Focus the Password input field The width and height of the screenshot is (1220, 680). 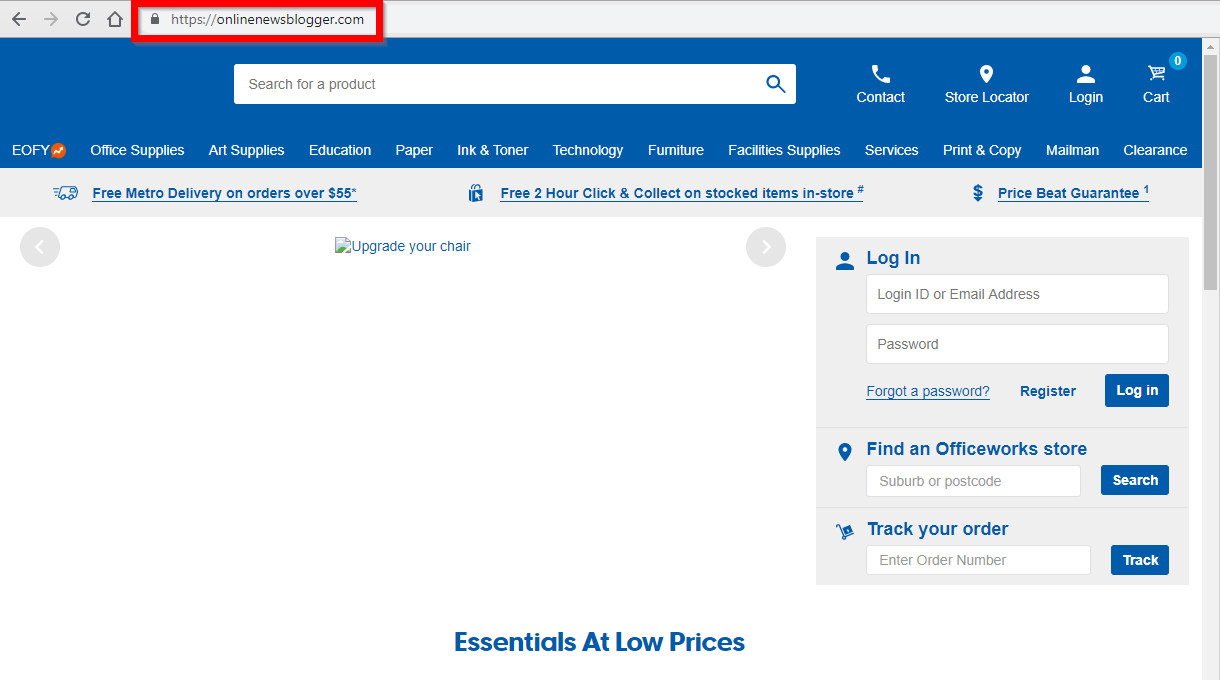1016,344
